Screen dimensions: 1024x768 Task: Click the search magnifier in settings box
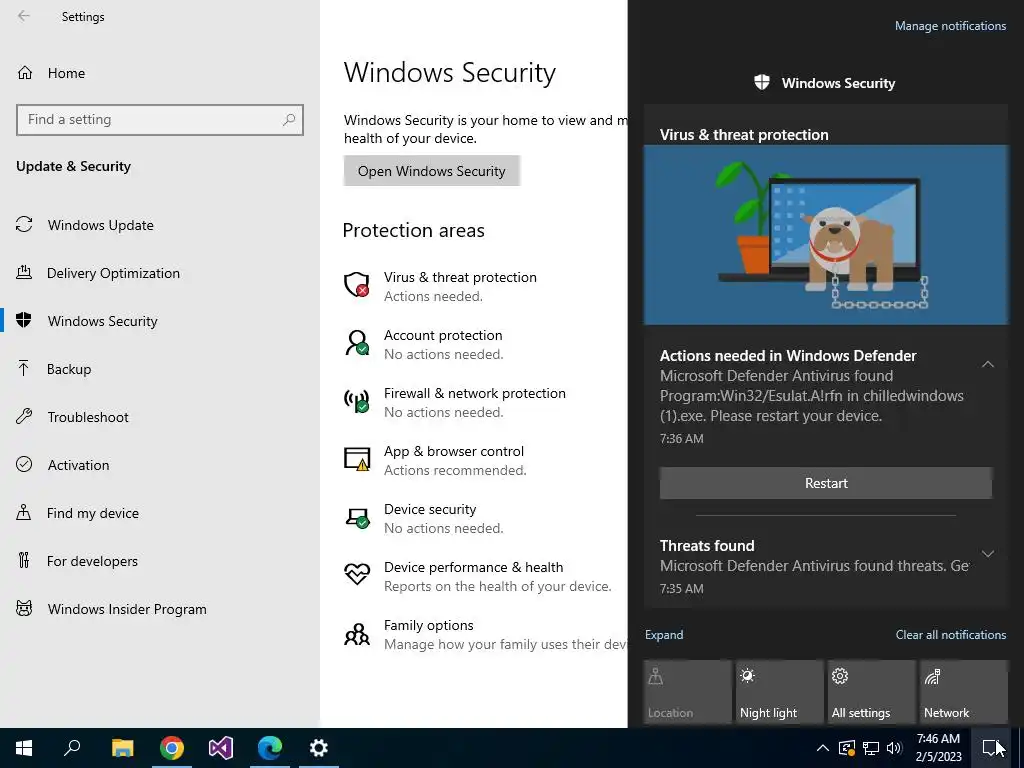point(289,120)
